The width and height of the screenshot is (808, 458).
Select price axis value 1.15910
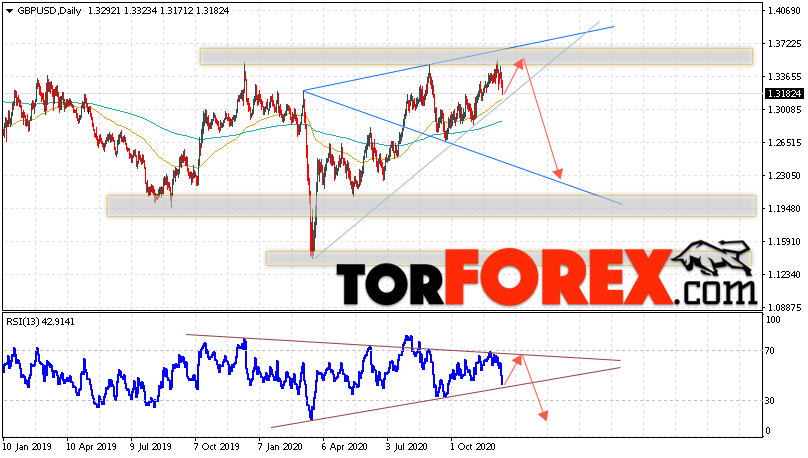(784, 242)
